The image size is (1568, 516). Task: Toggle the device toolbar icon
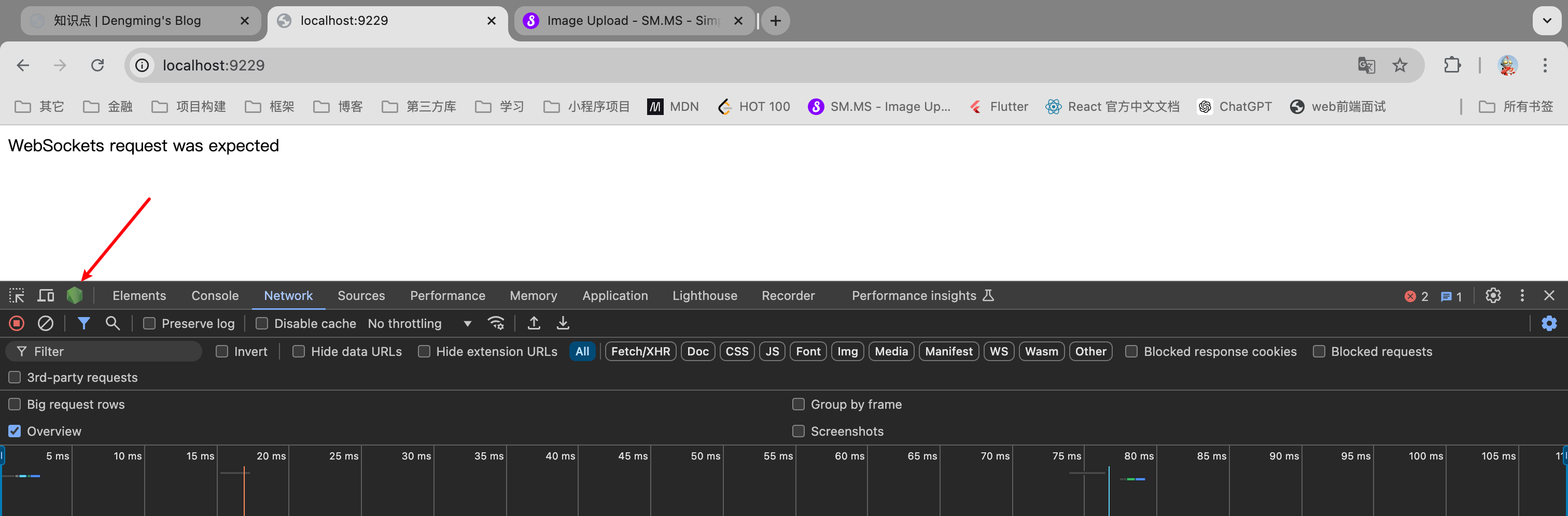pyautogui.click(x=46, y=296)
